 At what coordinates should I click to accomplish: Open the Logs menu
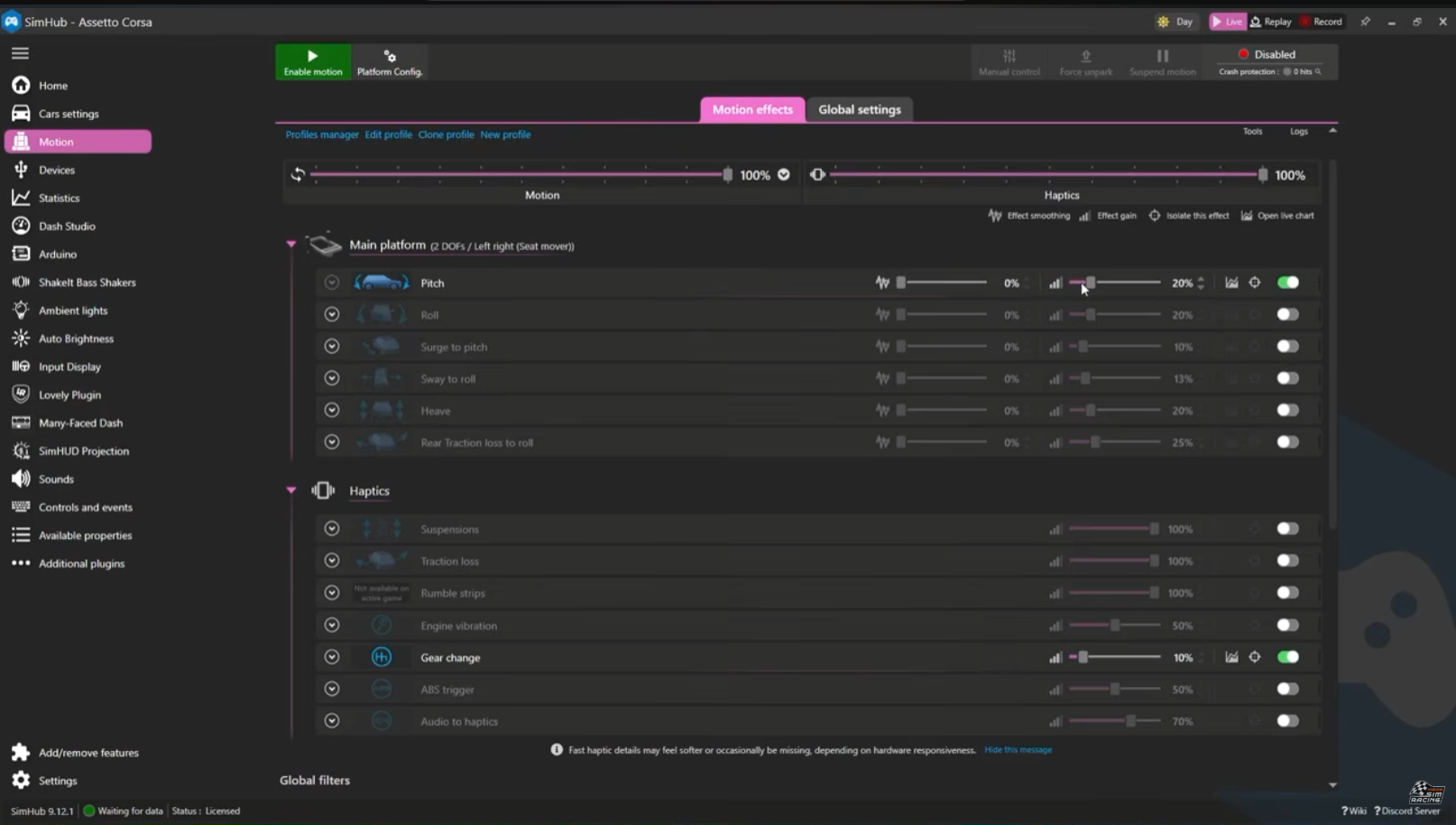point(1299,131)
